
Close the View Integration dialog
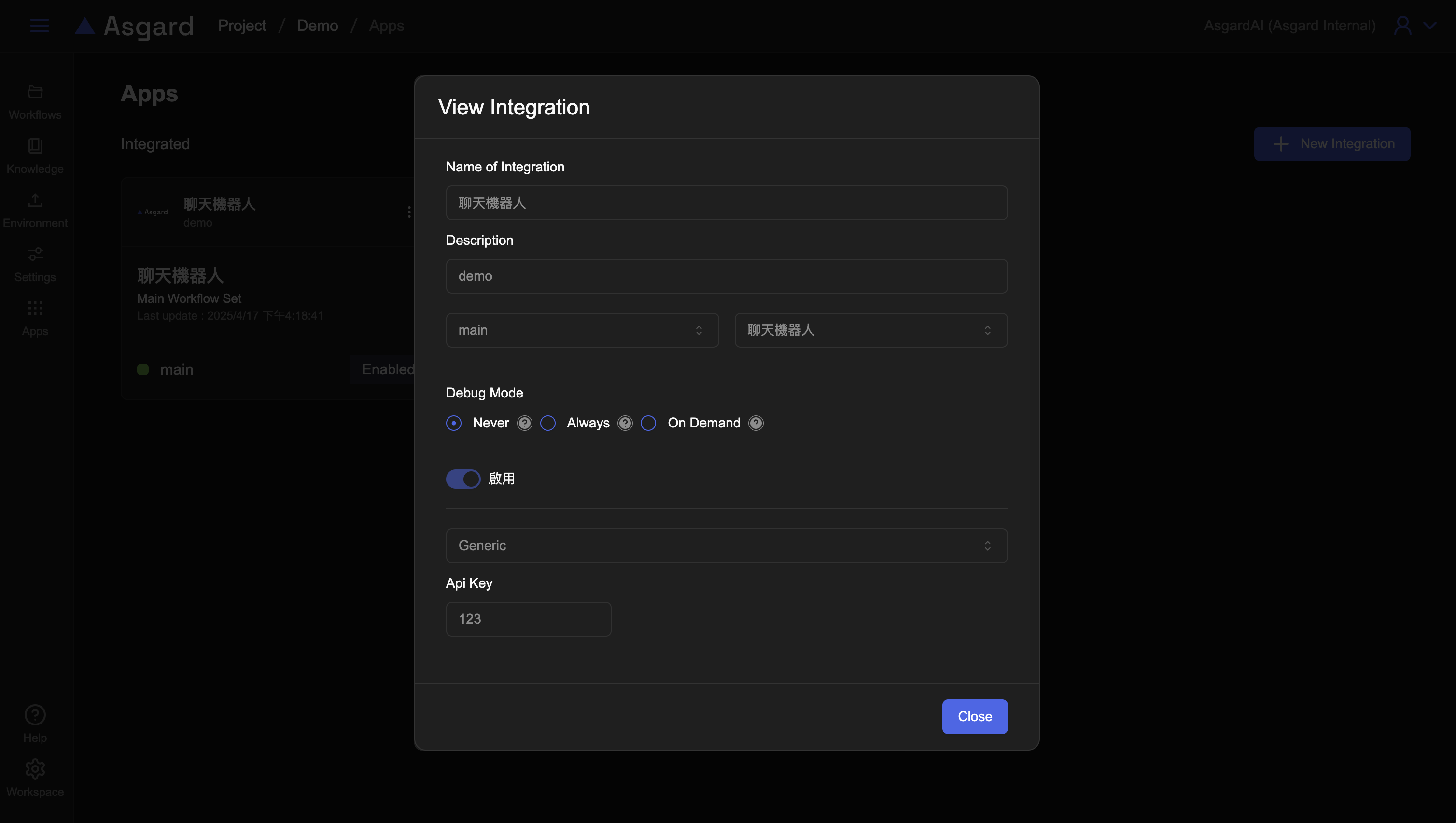point(974,717)
